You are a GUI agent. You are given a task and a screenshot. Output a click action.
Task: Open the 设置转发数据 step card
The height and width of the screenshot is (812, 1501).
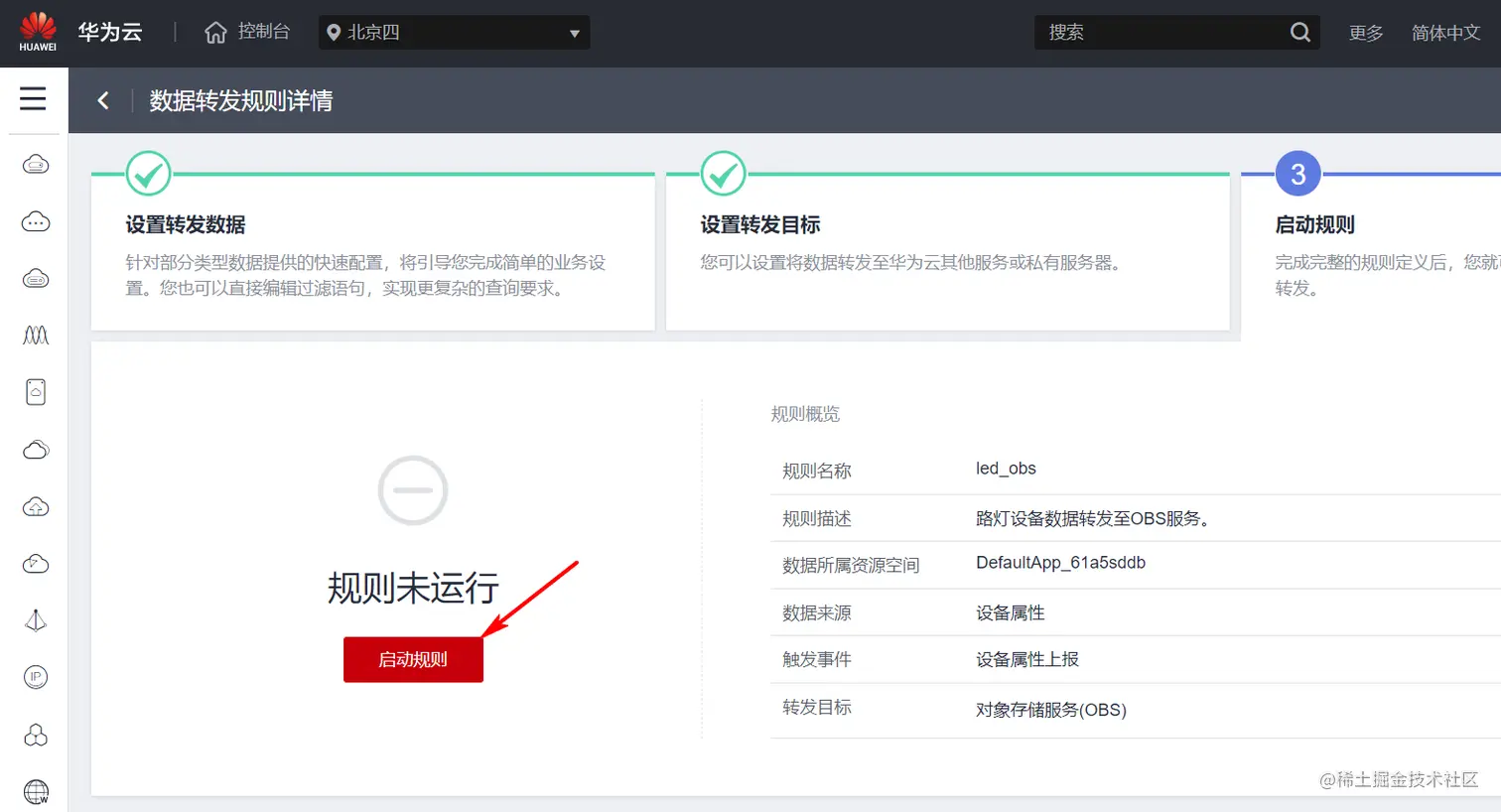(372, 252)
